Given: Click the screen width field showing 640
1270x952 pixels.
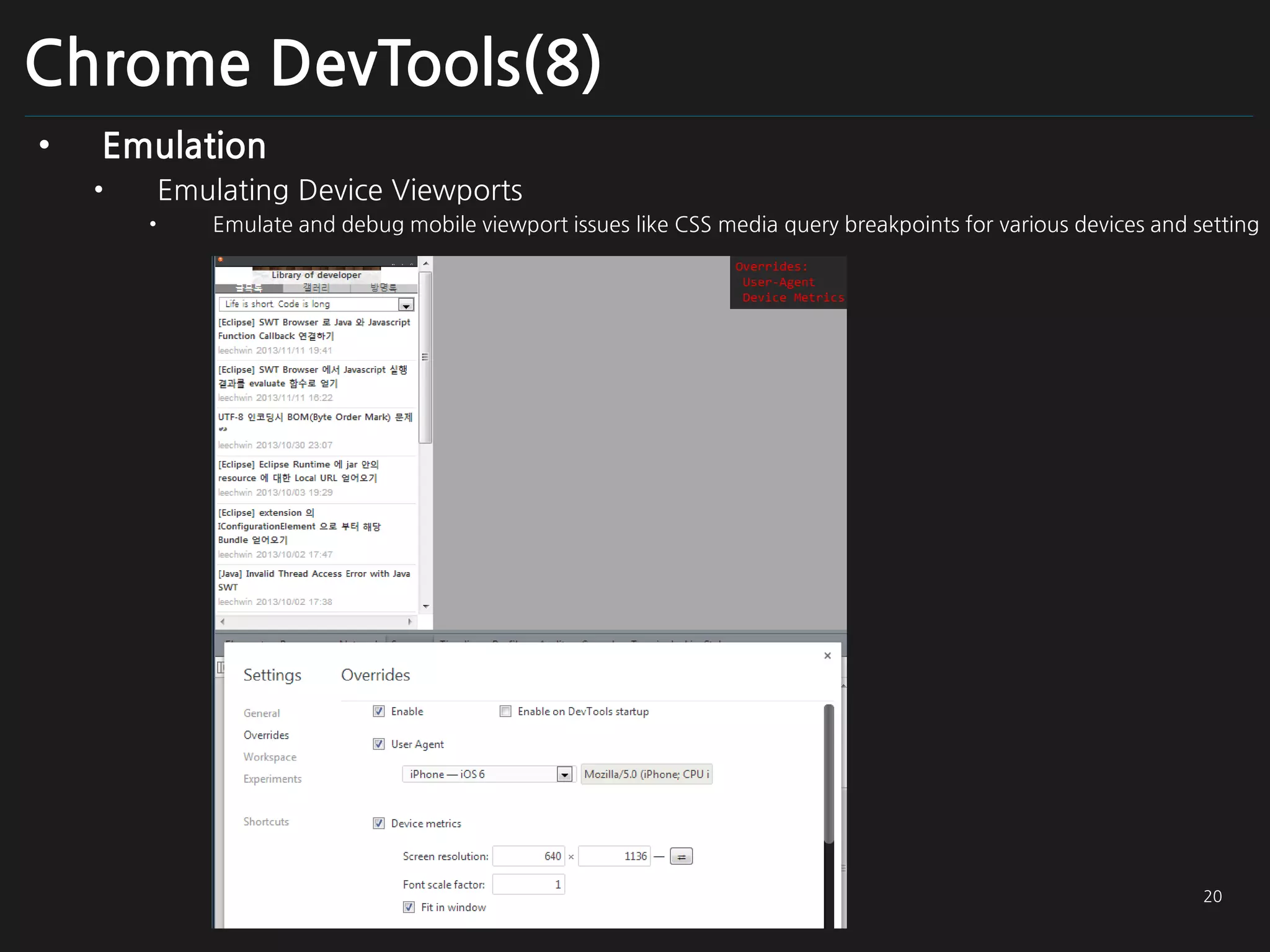Looking at the screenshot, I should coord(528,857).
